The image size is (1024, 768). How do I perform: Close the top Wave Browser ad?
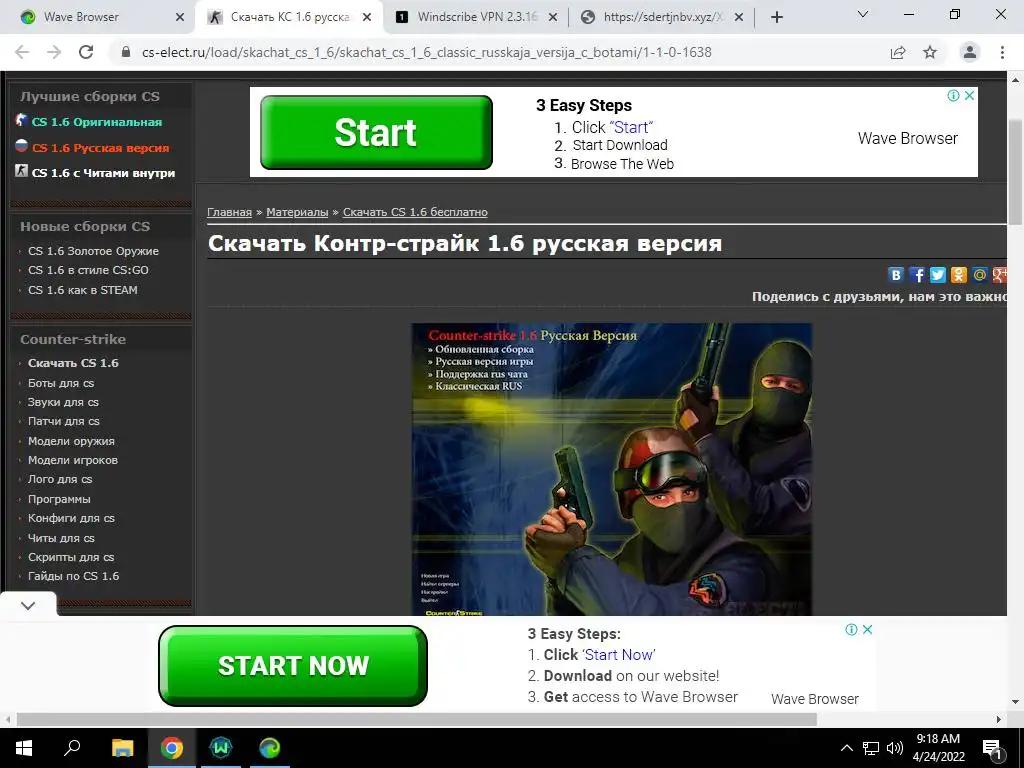[970, 95]
